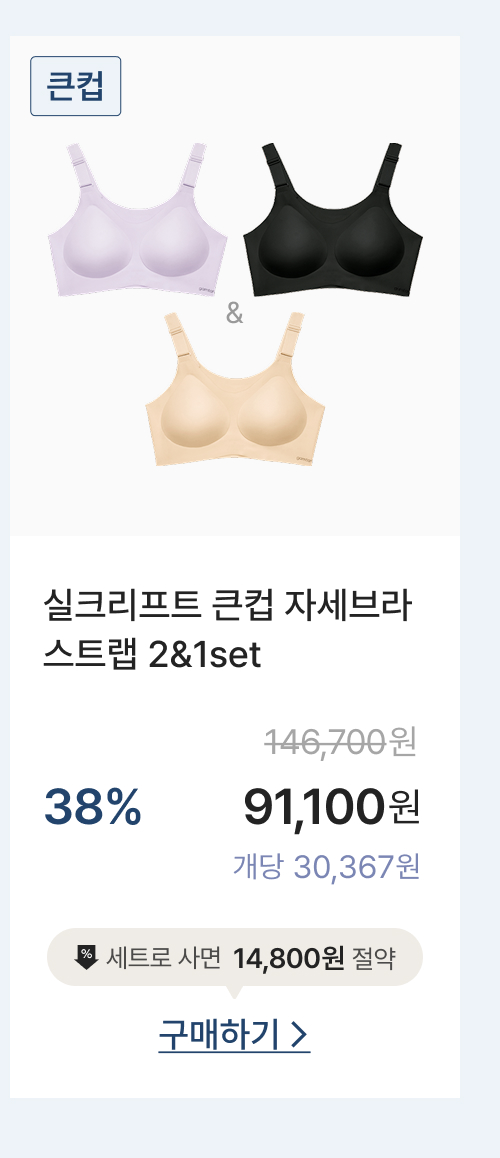Open the 구매하기 purchase link
The width and height of the screenshot is (500, 1158).
pos(234,1035)
